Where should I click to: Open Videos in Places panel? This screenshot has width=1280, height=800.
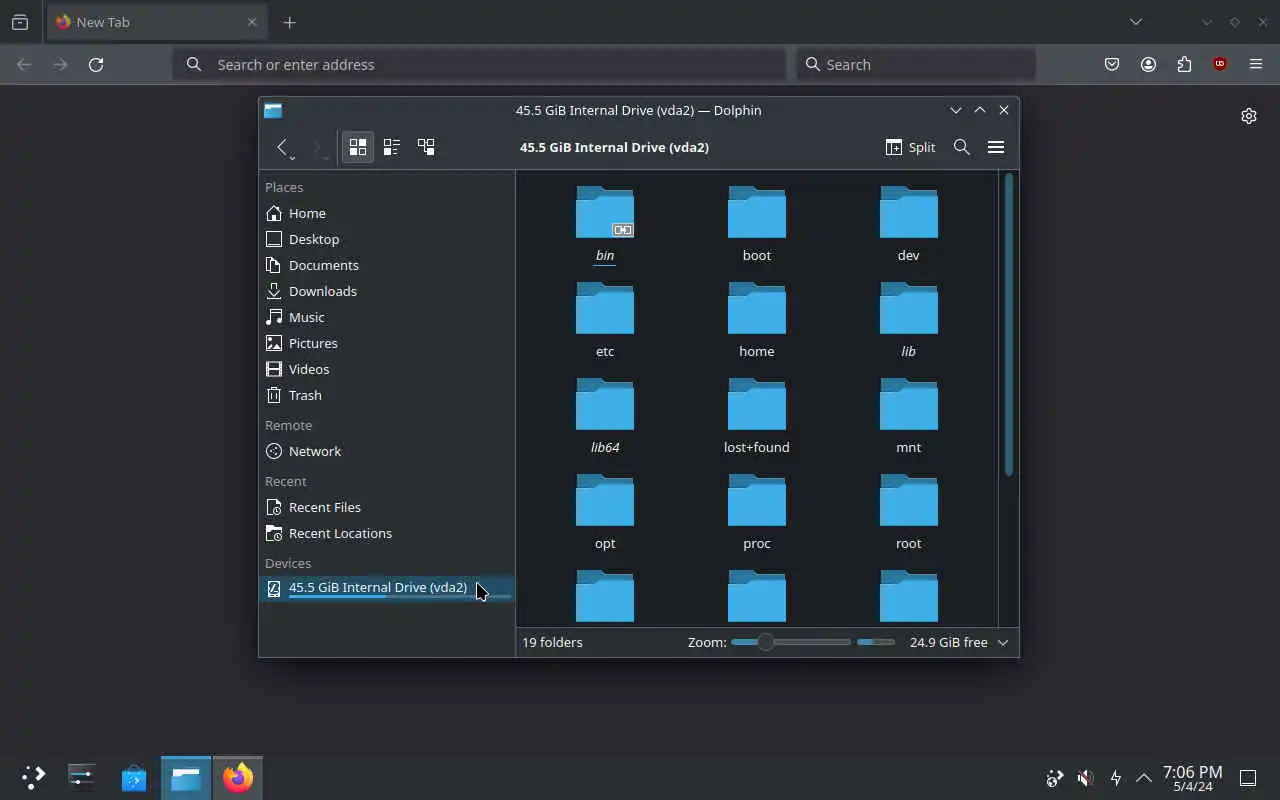387,369
